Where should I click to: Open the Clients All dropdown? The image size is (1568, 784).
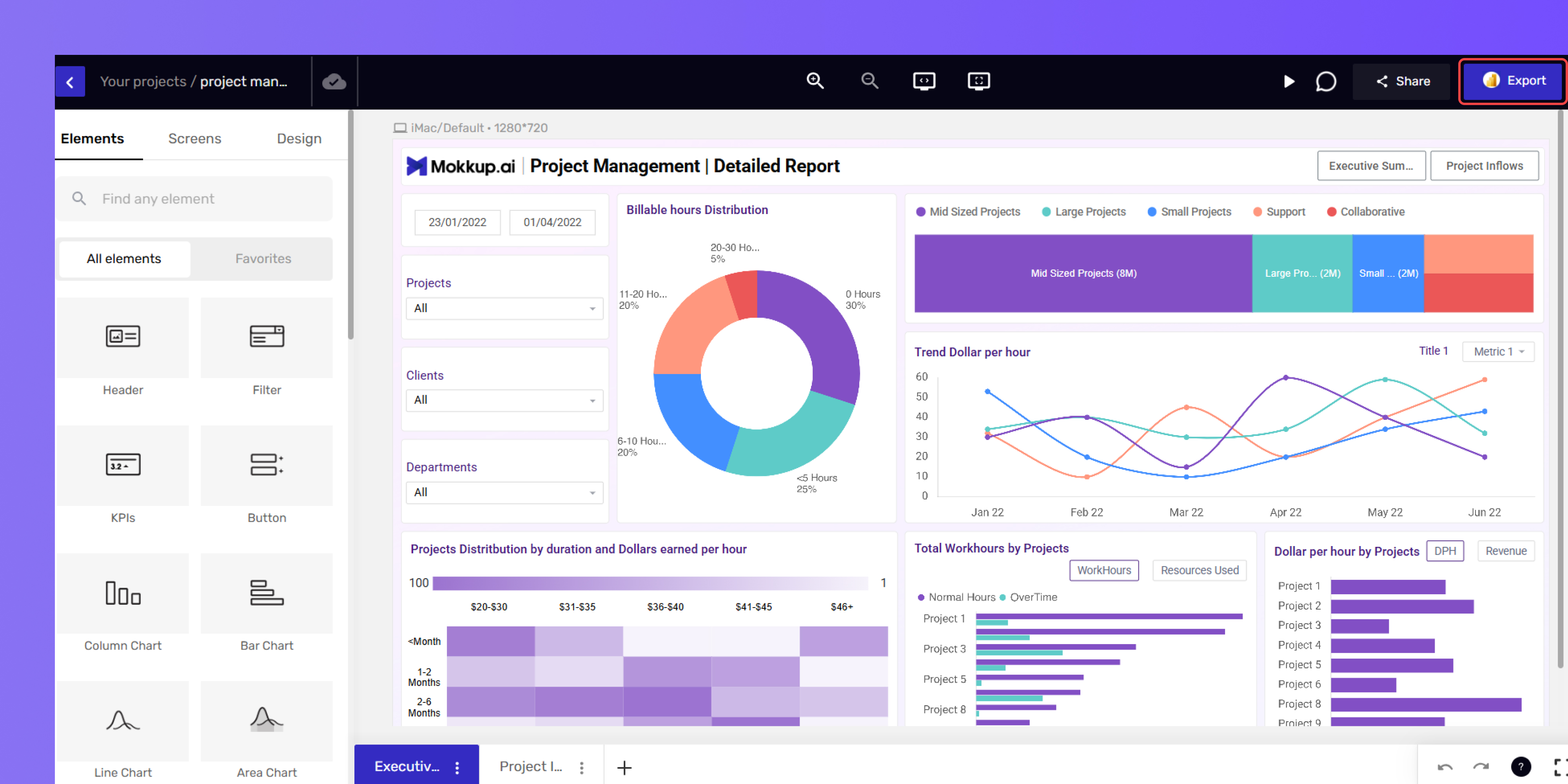pos(504,401)
